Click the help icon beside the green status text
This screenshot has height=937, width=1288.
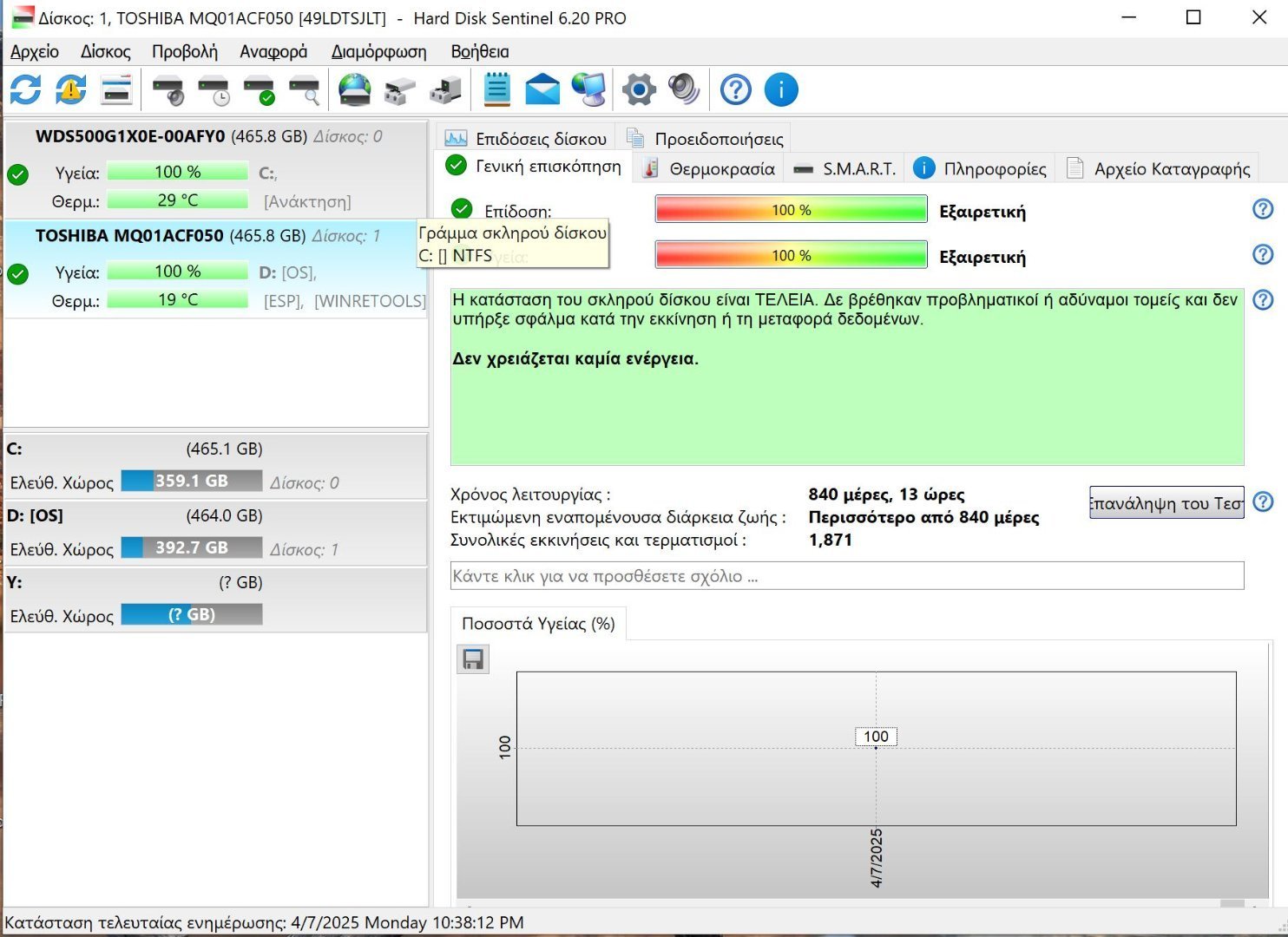(1263, 299)
